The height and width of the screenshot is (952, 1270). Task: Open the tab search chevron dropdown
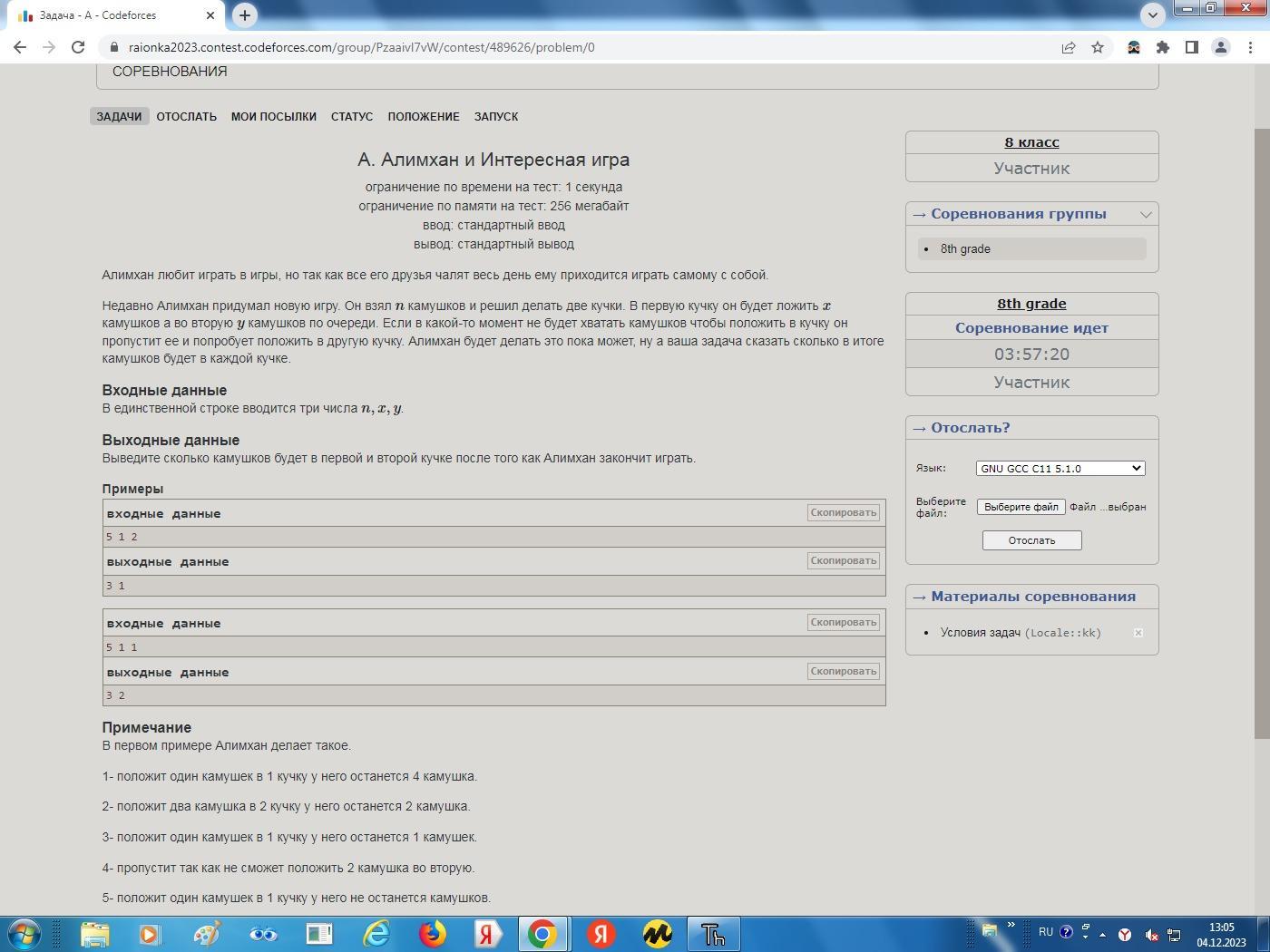click(1152, 15)
